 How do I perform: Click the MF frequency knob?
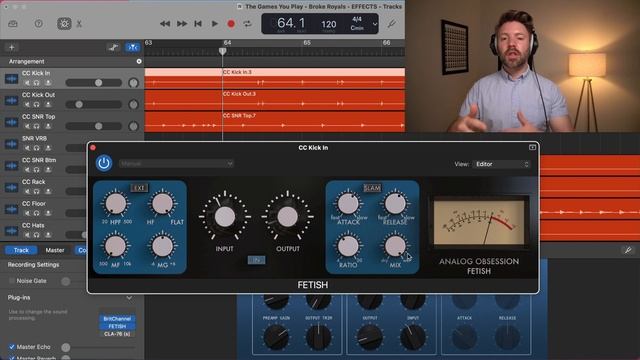tap(116, 247)
